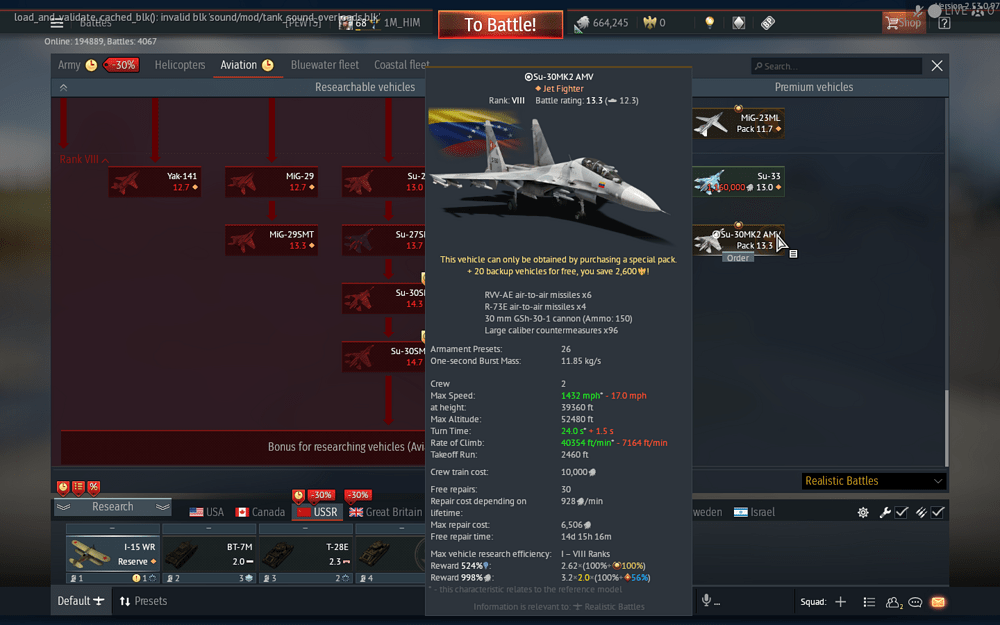Image resolution: width=1000 pixels, height=625 pixels.
Task: Open the Shop from the top bar
Action: click(903, 21)
